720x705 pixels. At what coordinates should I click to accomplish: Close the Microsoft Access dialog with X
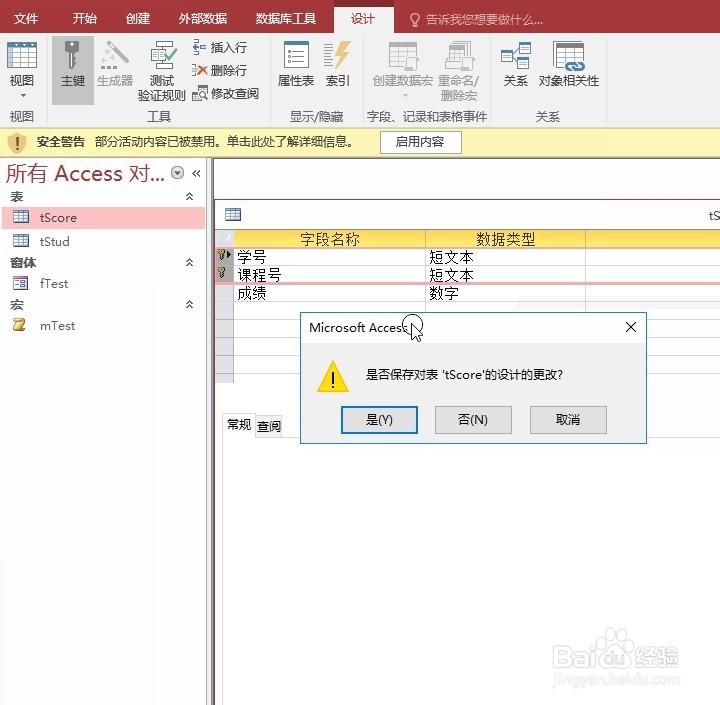[631, 327]
